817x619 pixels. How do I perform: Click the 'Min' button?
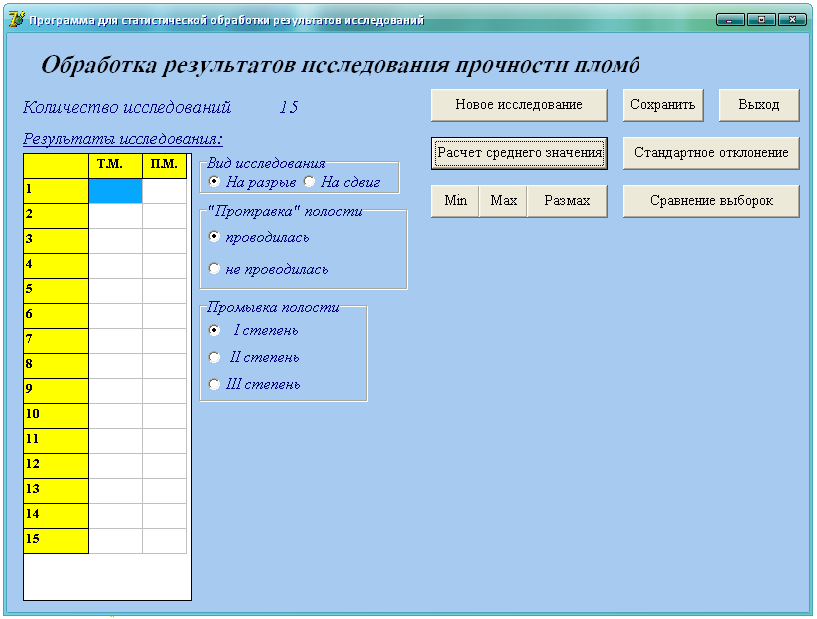[455, 201]
